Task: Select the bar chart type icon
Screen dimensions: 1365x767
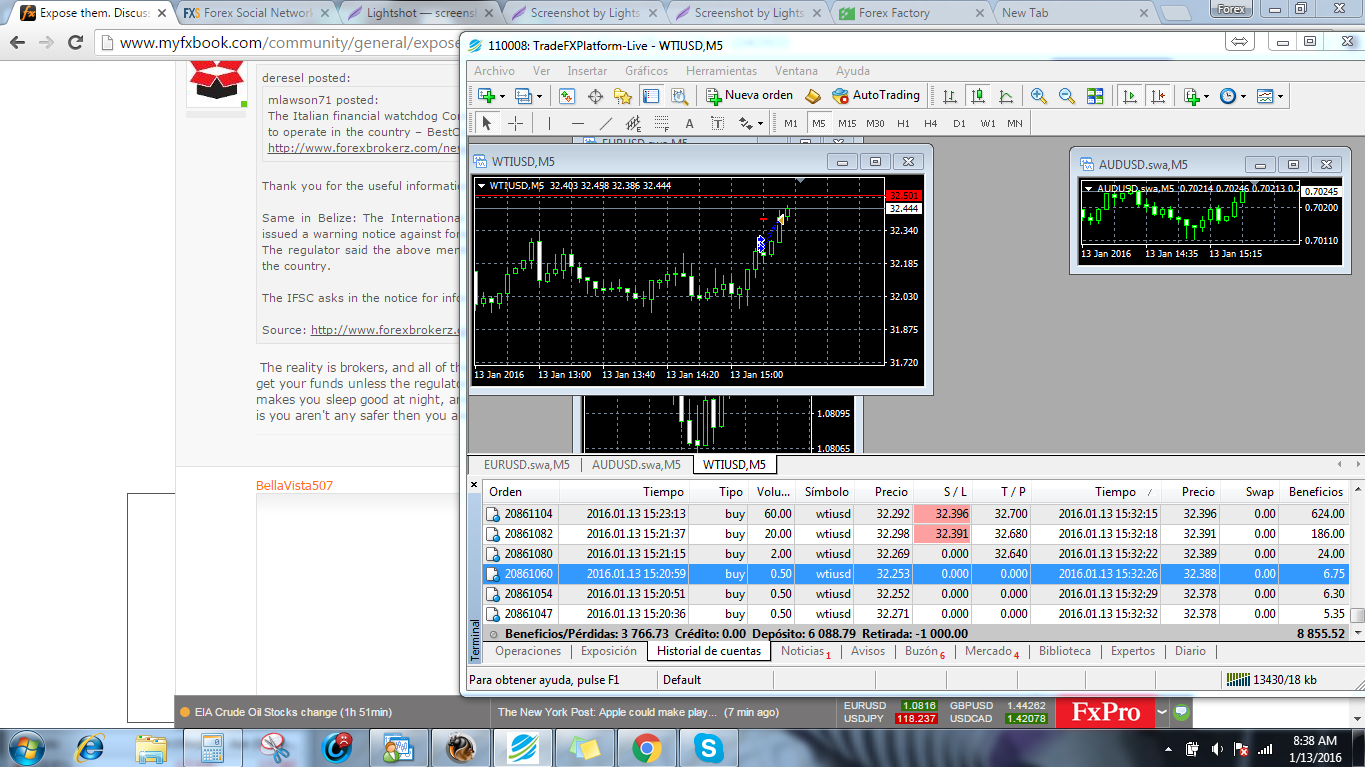Action: [950, 96]
